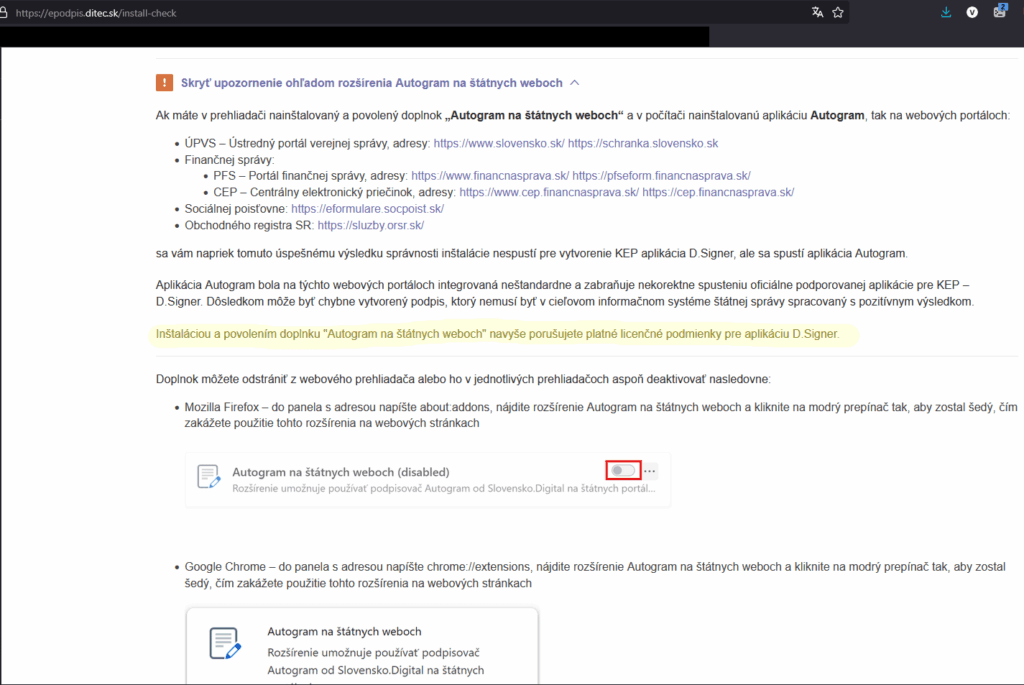Click Skryť upozornenie ohľadom rozšírenia Autogram heading
Viewport: 1024px width, 685px height.
coord(372,83)
